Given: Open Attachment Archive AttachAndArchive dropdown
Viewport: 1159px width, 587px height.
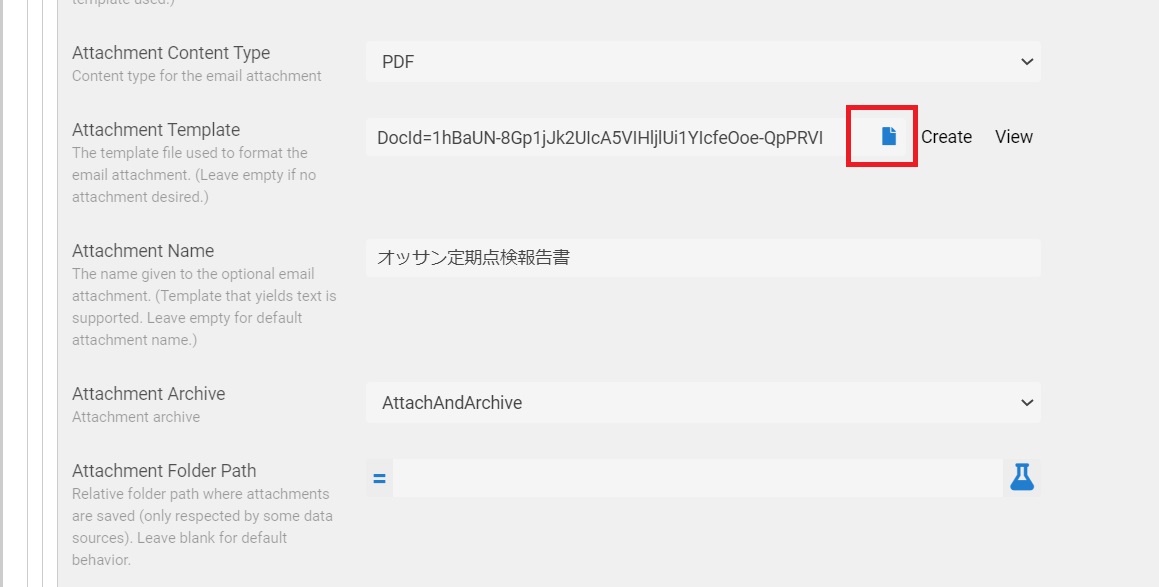Looking at the screenshot, I should (703, 402).
